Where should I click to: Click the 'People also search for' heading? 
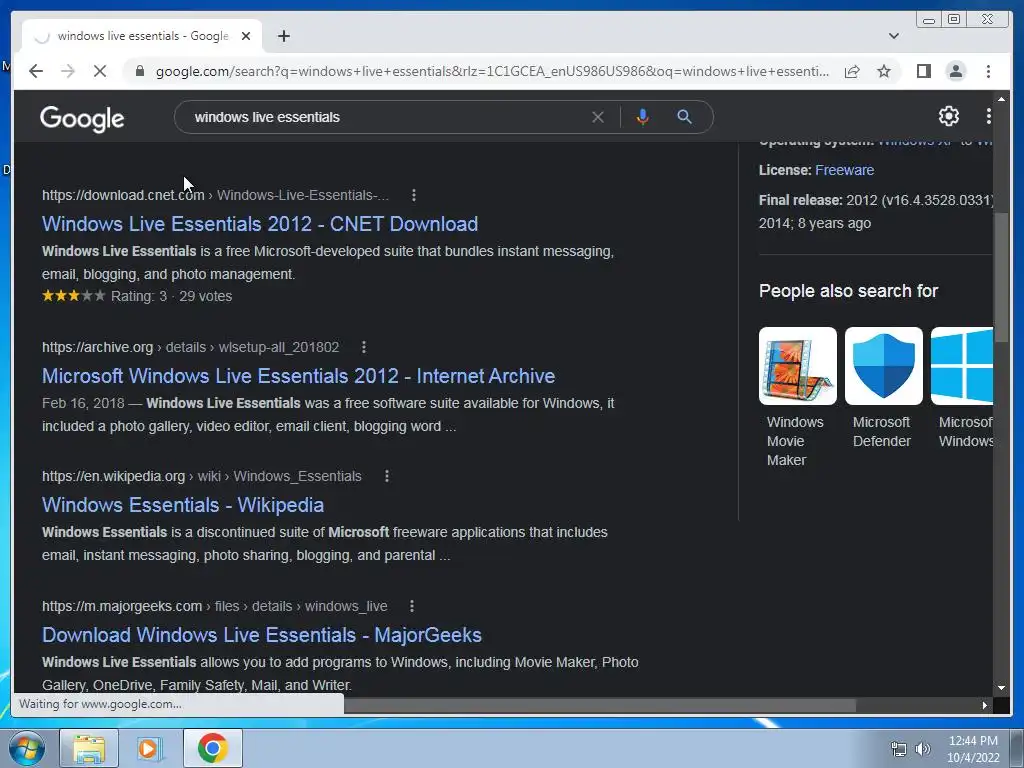(848, 291)
